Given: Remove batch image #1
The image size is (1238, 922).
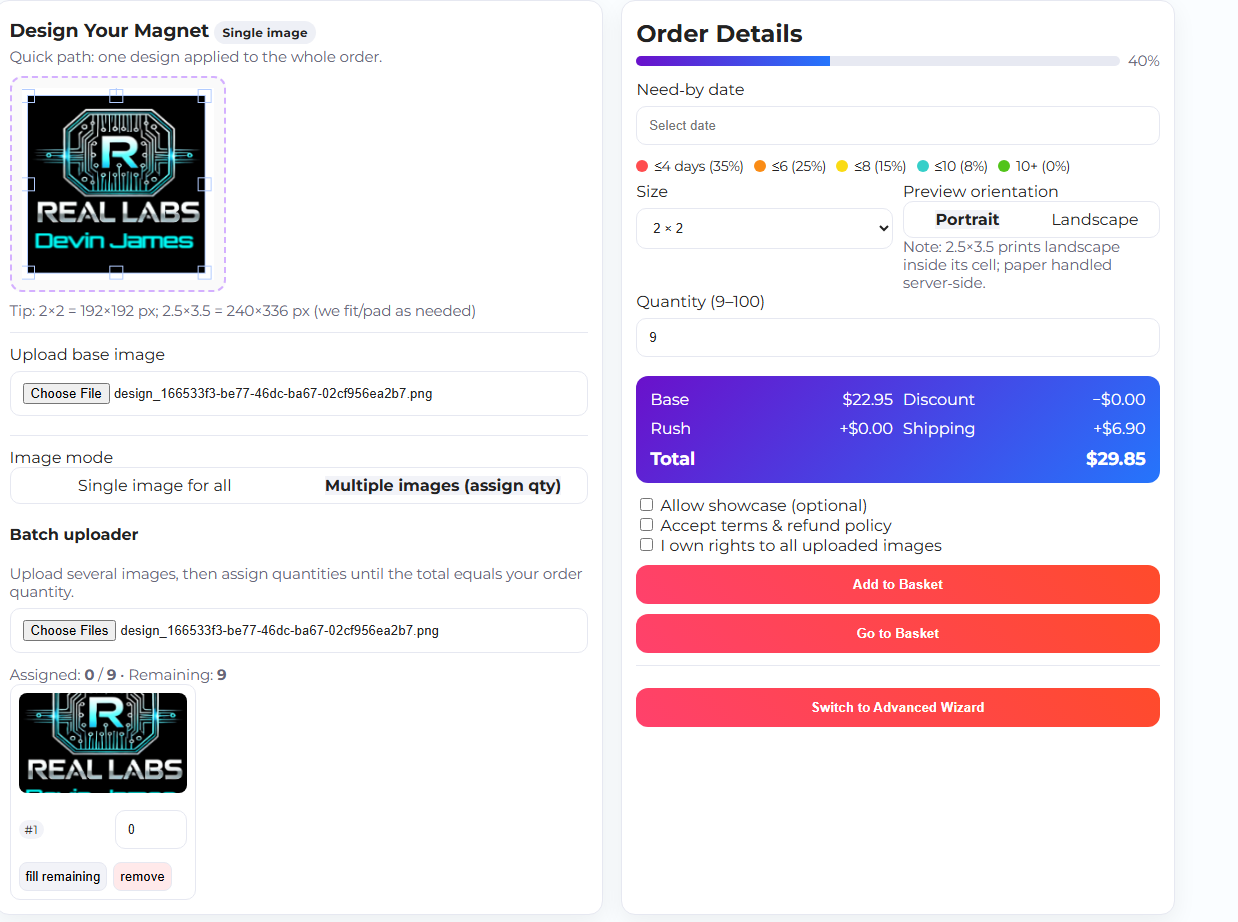Looking at the screenshot, I should point(142,877).
